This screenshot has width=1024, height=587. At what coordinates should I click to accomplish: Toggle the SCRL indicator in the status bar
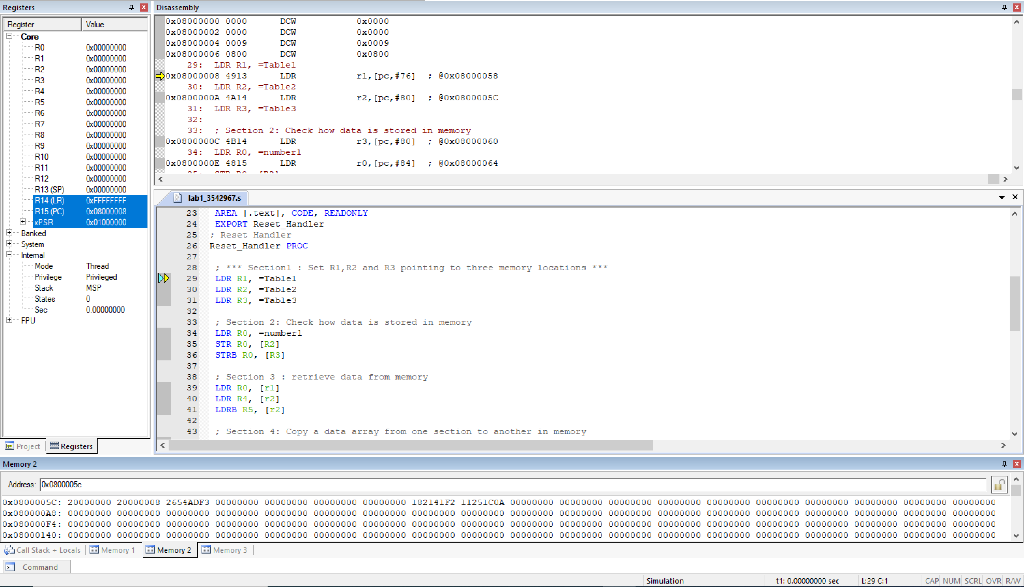(x=973, y=578)
